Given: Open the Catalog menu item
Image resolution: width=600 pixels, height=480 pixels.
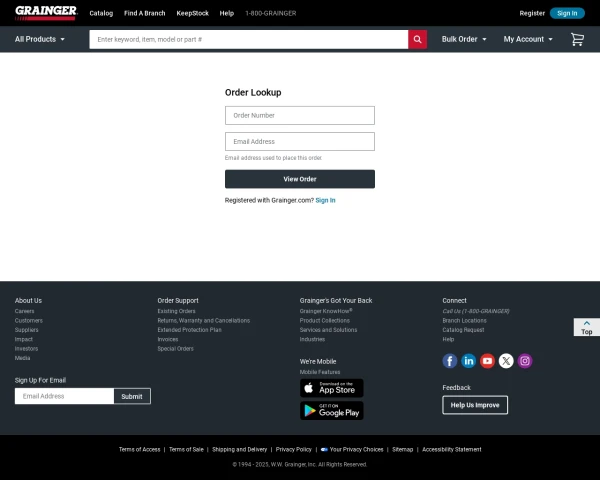Looking at the screenshot, I should (x=101, y=13).
